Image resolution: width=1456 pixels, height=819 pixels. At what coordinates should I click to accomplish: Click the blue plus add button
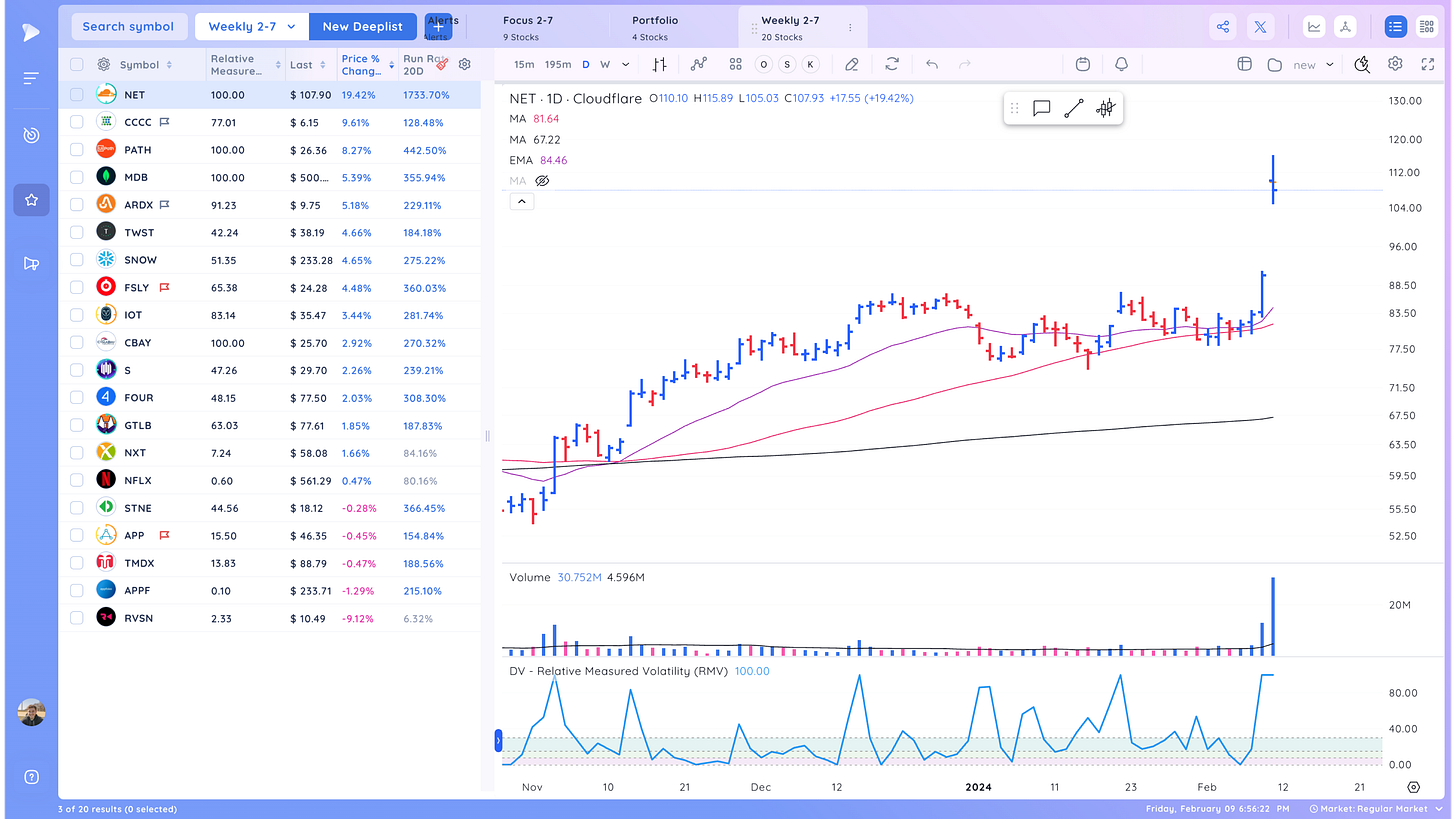point(438,27)
